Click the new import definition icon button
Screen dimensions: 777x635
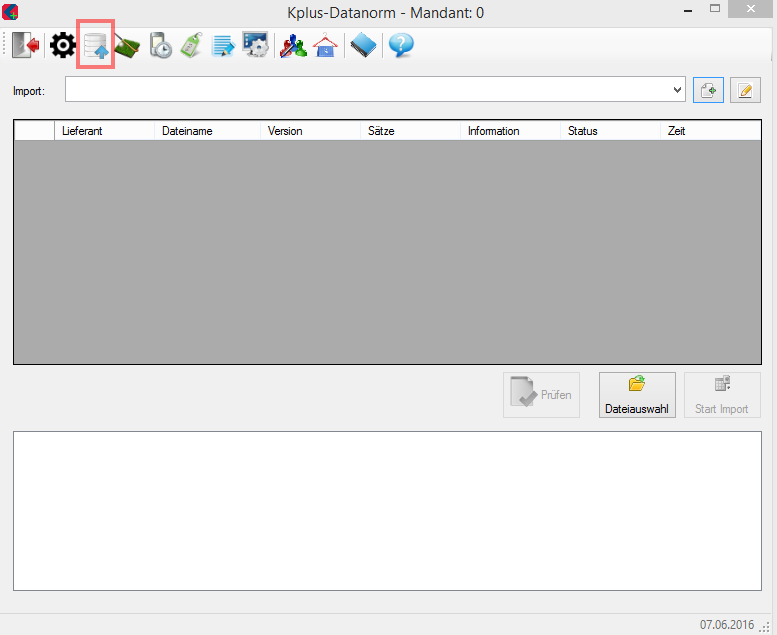[708, 90]
